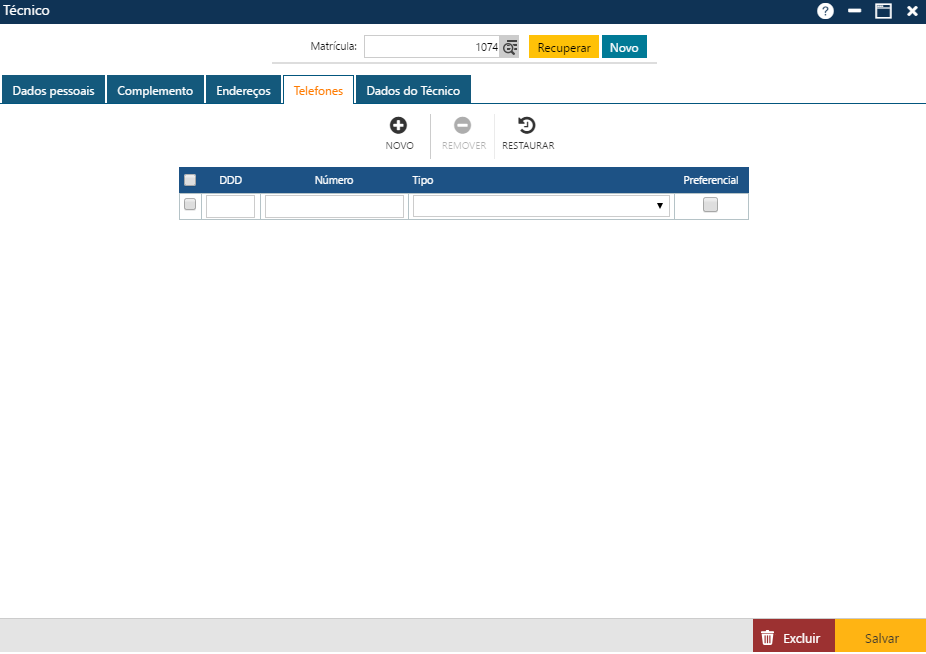The width and height of the screenshot is (926, 654).
Task: Maximize the Técnico window
Action: click(x=883, y=11)
